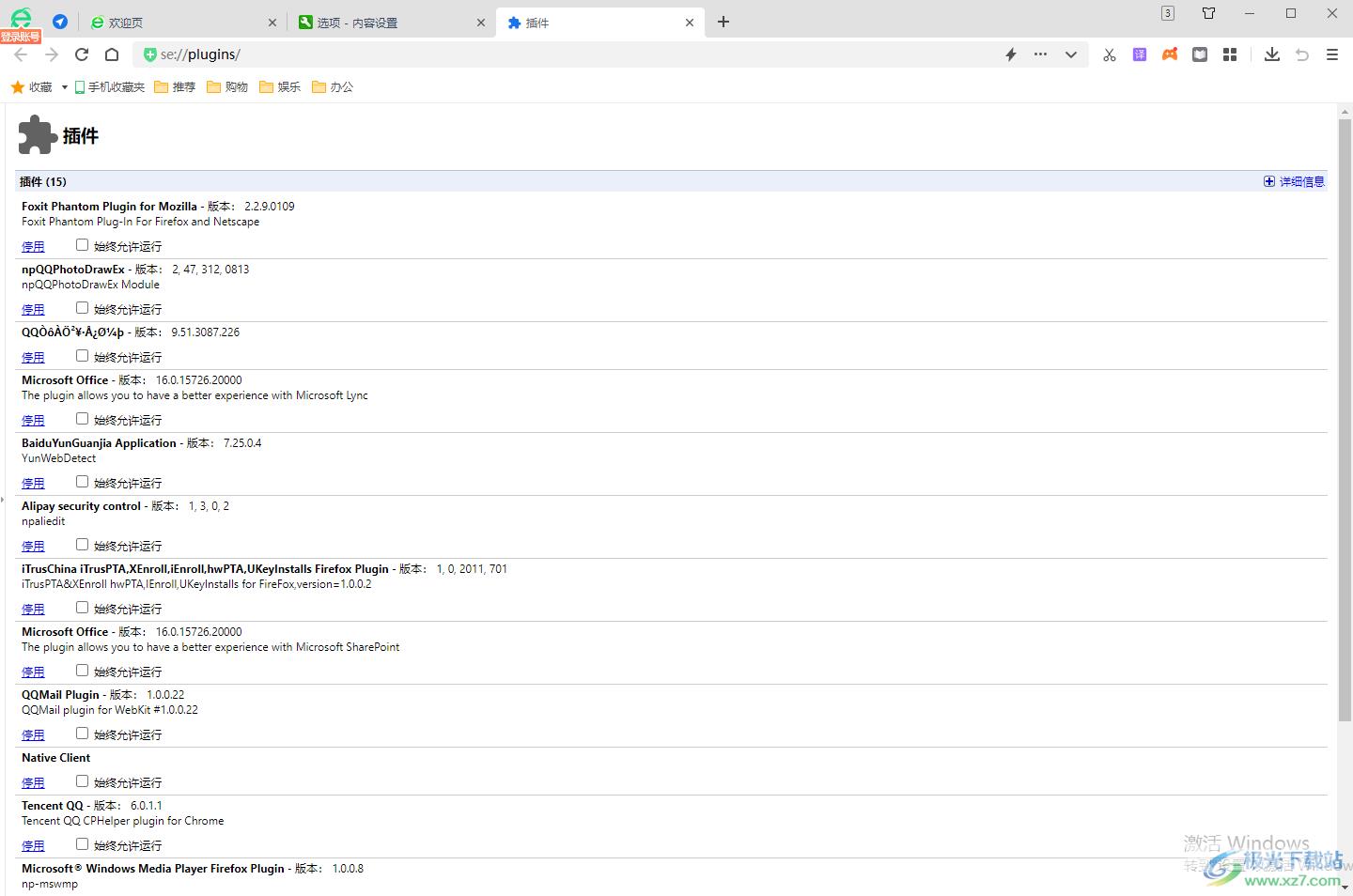
Task: Click the sidebar expand handle on left edge
Action: click(3, 500)
